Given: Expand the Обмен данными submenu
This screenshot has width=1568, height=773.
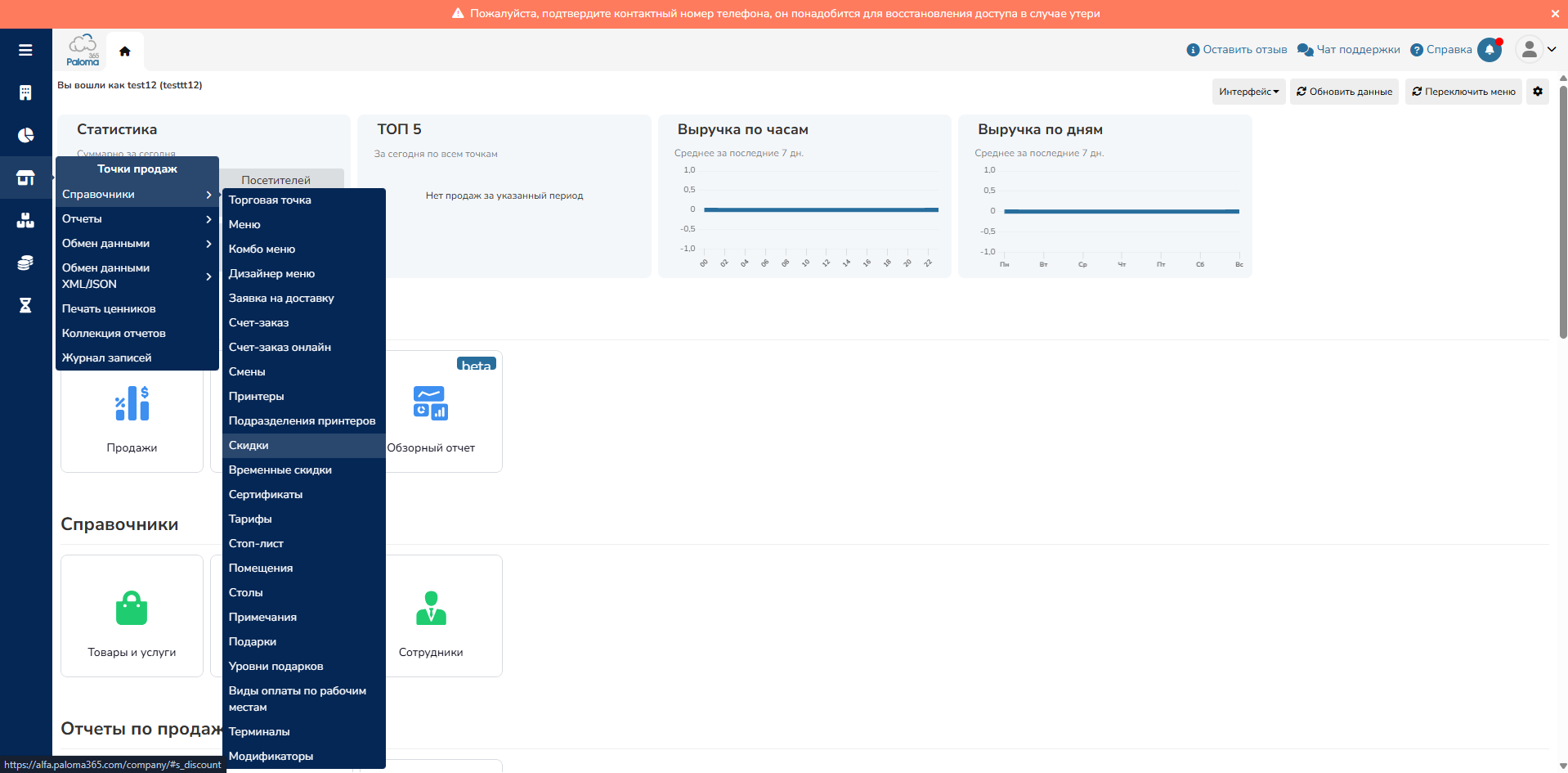Looking at the screenshot, I should tap(137, 244).
